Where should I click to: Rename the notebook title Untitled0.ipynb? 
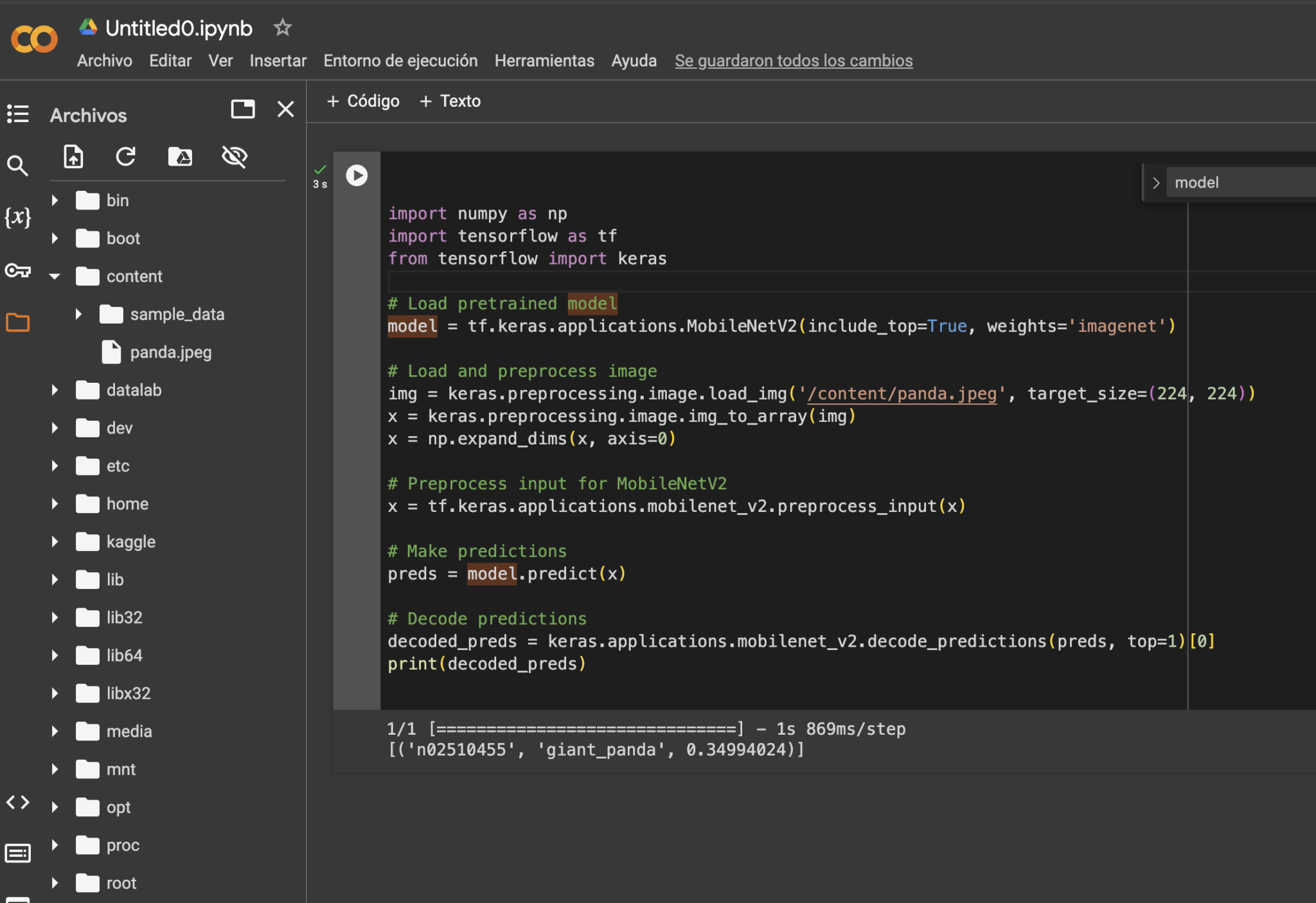pos(179,28)
